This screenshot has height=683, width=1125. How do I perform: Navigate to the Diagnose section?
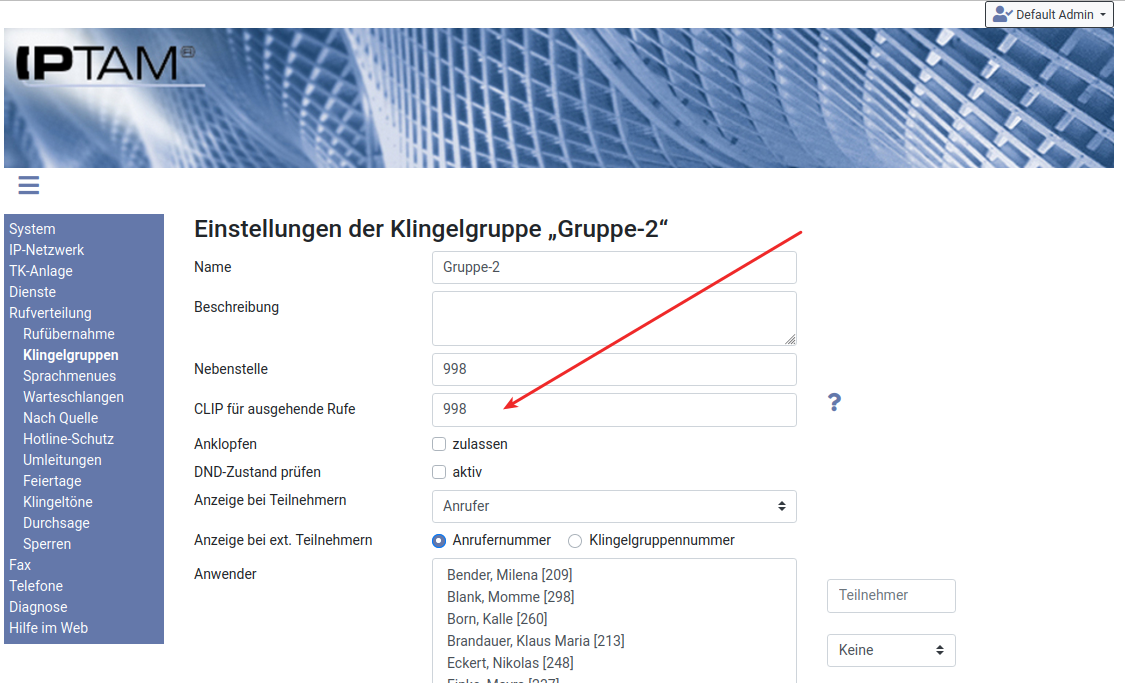(x=38, y=607)
